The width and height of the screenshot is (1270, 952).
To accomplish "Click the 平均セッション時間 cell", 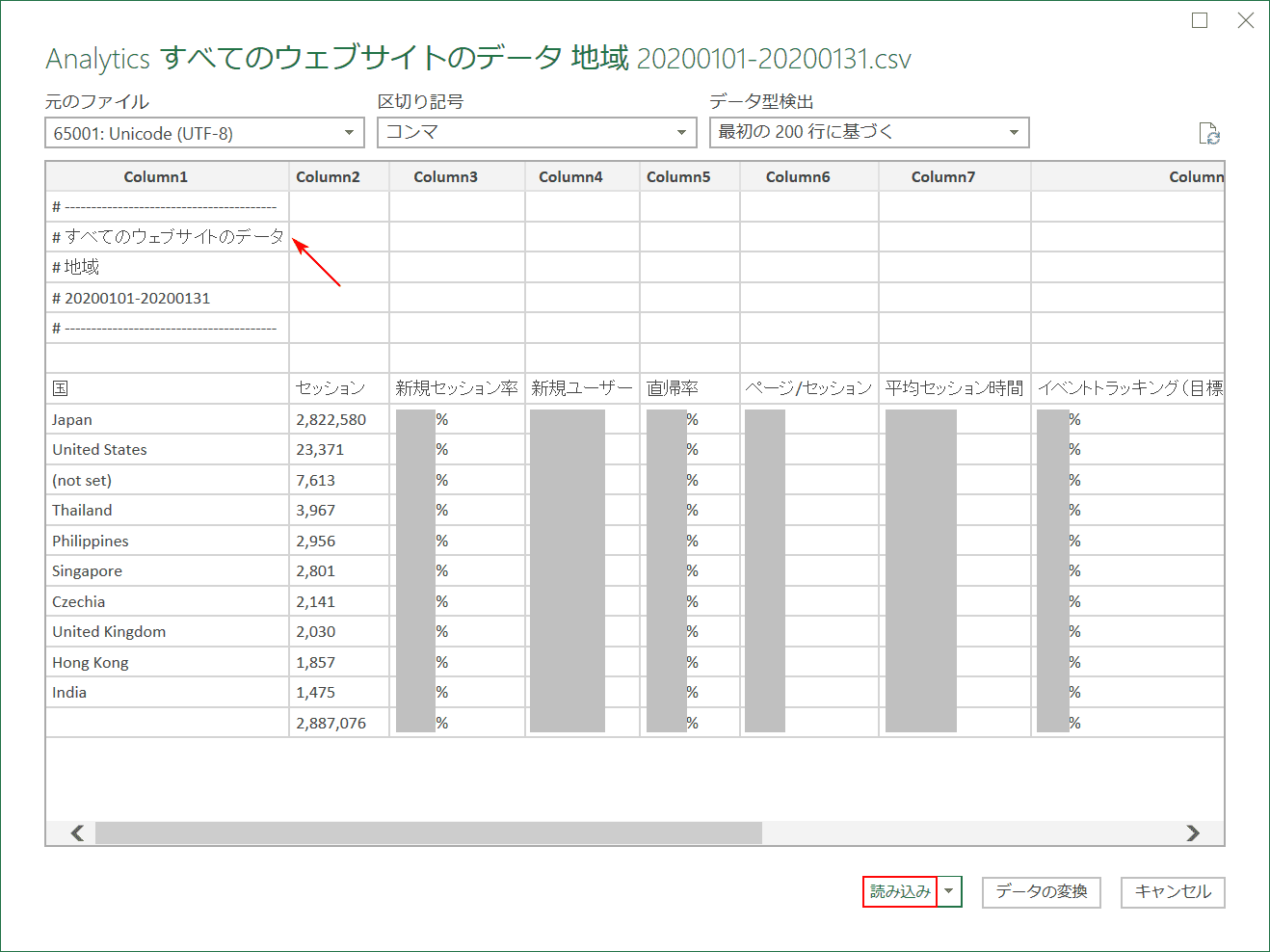I will pos(955,388).
